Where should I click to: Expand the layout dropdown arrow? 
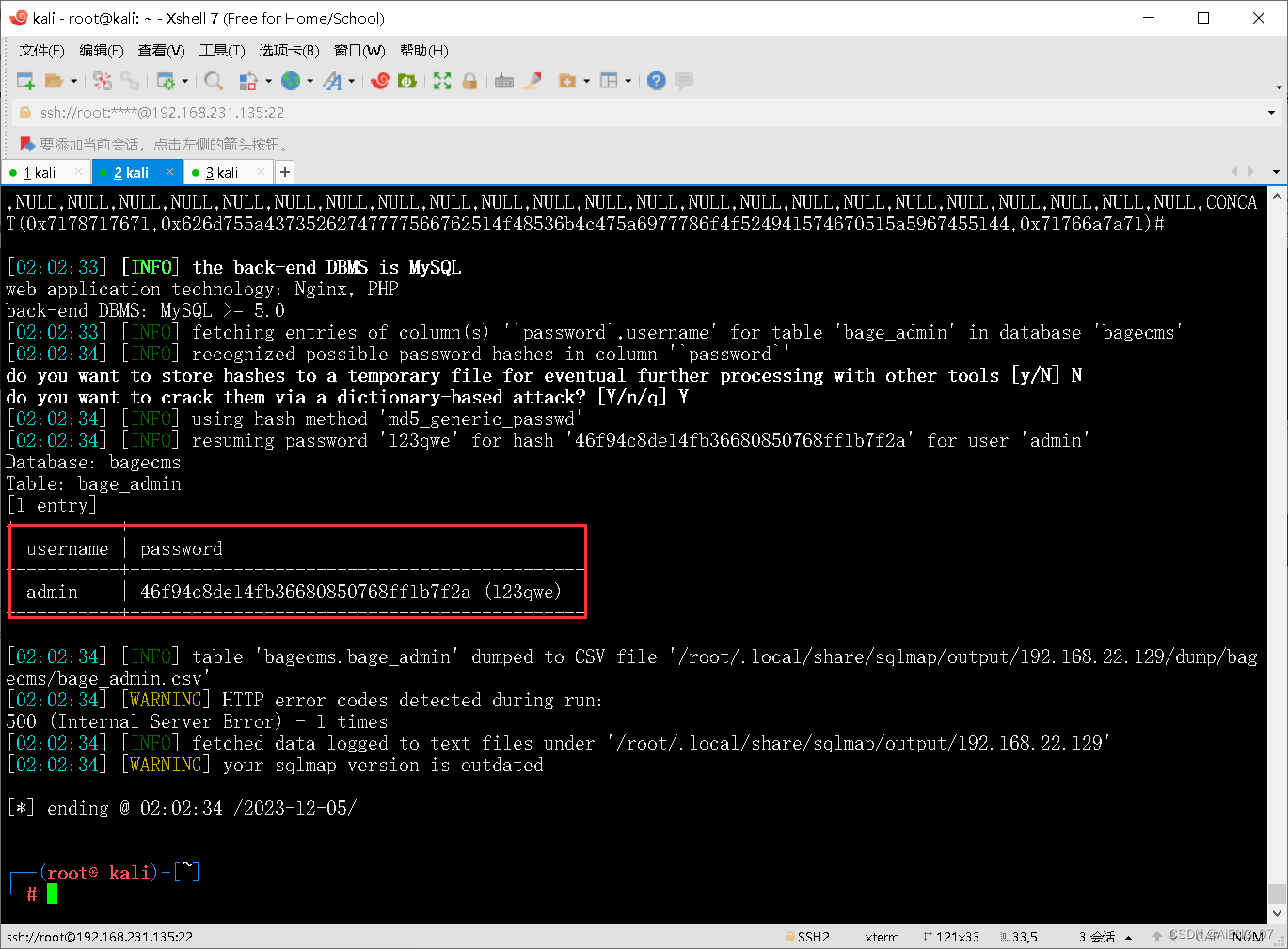pos(628,82)
